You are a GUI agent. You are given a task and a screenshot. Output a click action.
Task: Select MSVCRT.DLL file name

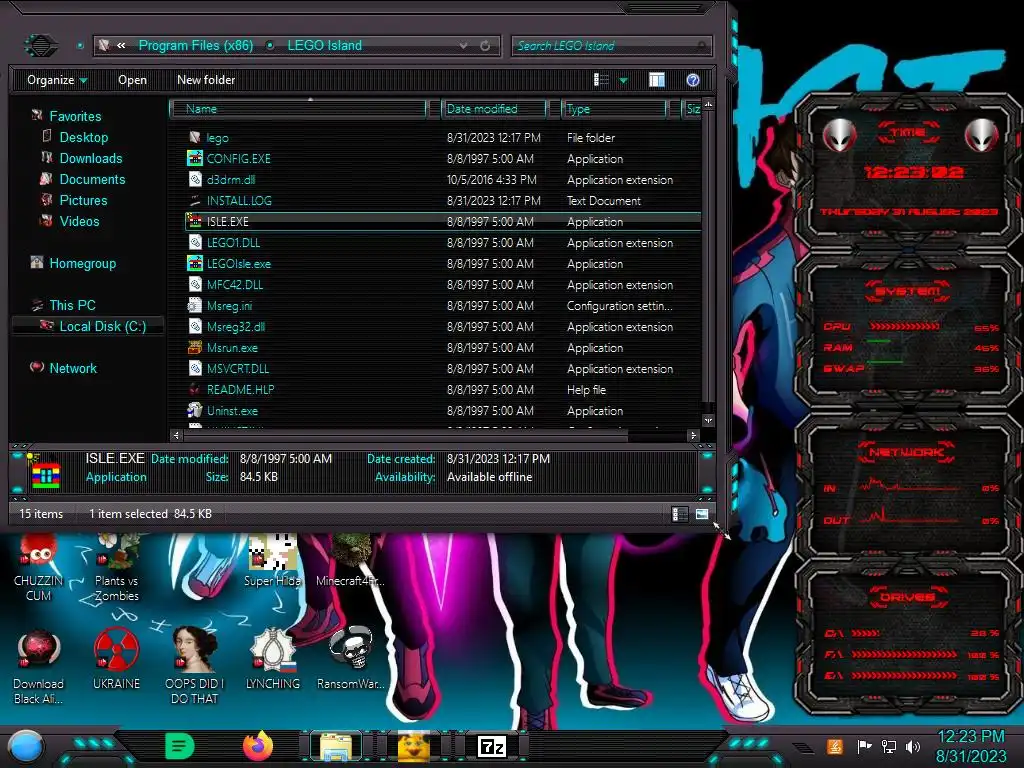tap(238, 368)
